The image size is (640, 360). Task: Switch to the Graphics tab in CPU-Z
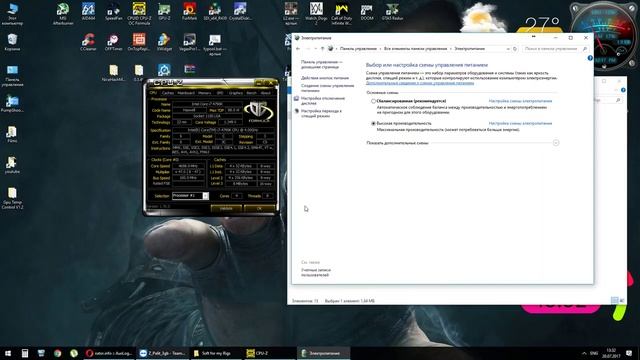236,93
